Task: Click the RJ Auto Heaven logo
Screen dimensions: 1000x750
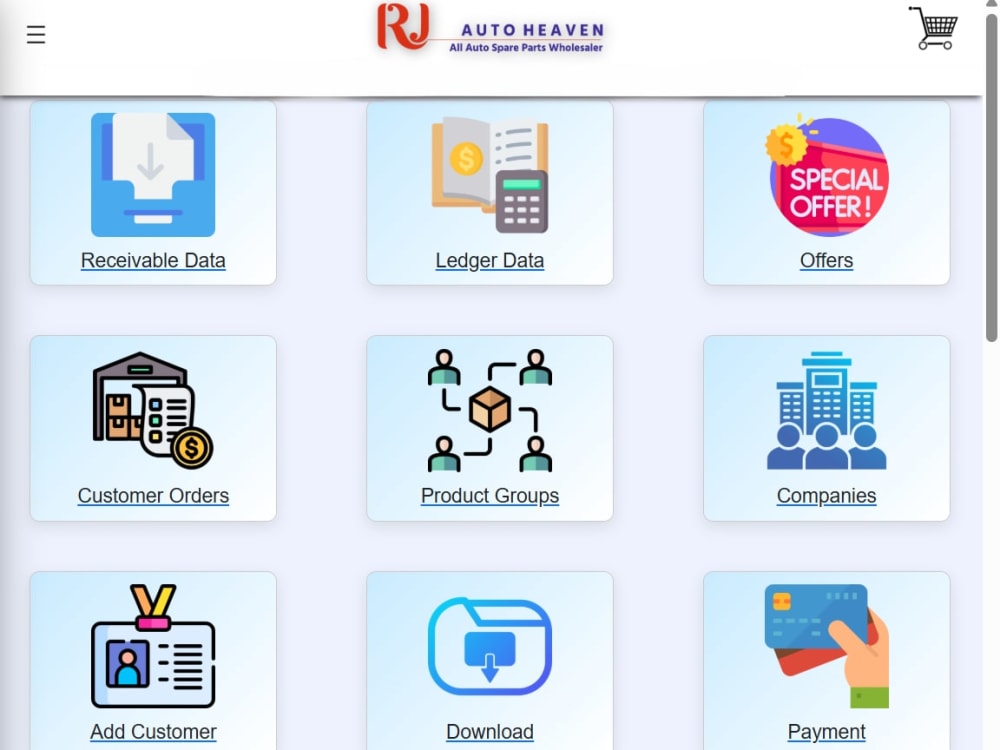Action: pyautogui.click(x=490, y=27)
